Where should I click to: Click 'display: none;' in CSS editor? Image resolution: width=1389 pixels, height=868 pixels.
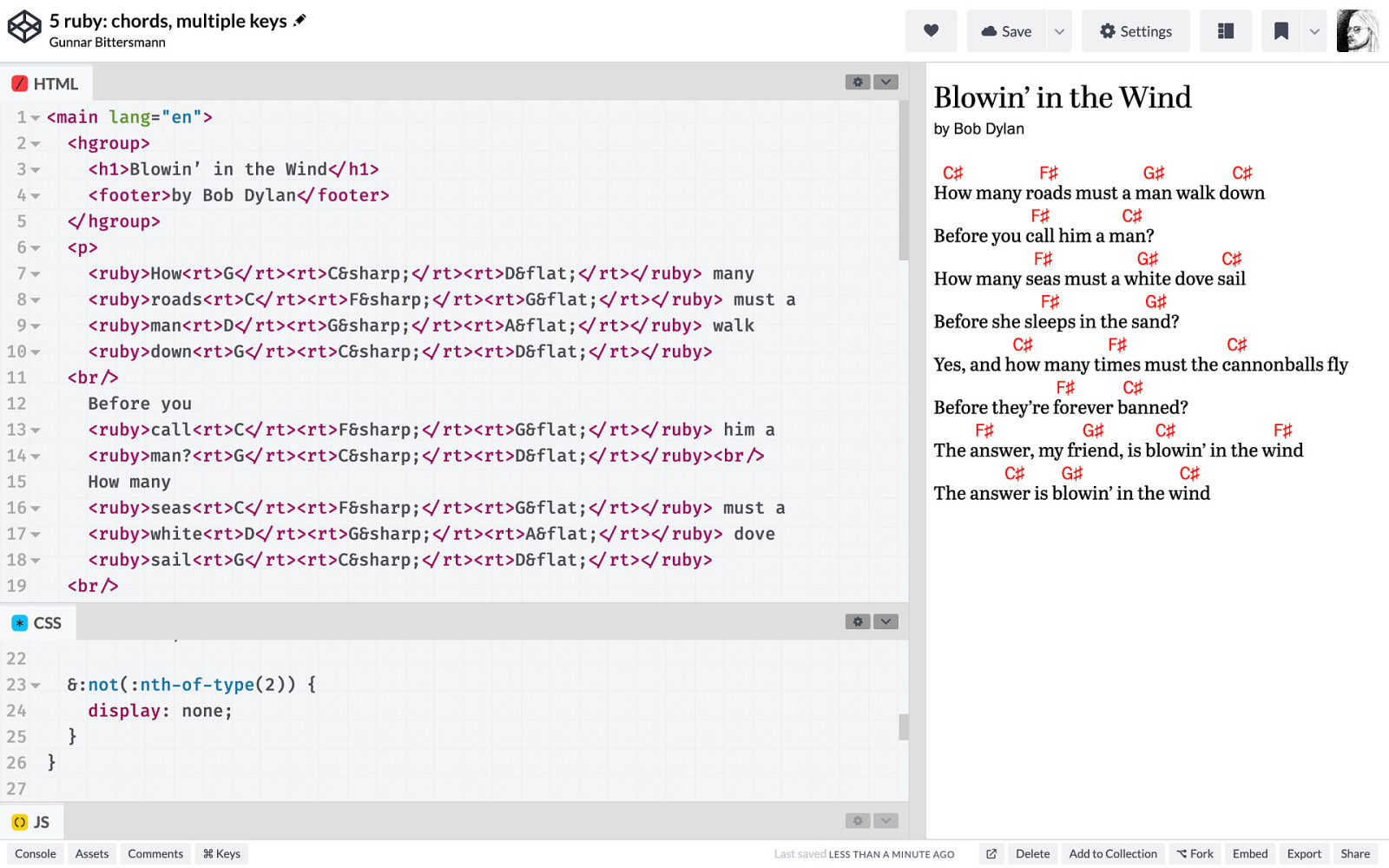161,711
